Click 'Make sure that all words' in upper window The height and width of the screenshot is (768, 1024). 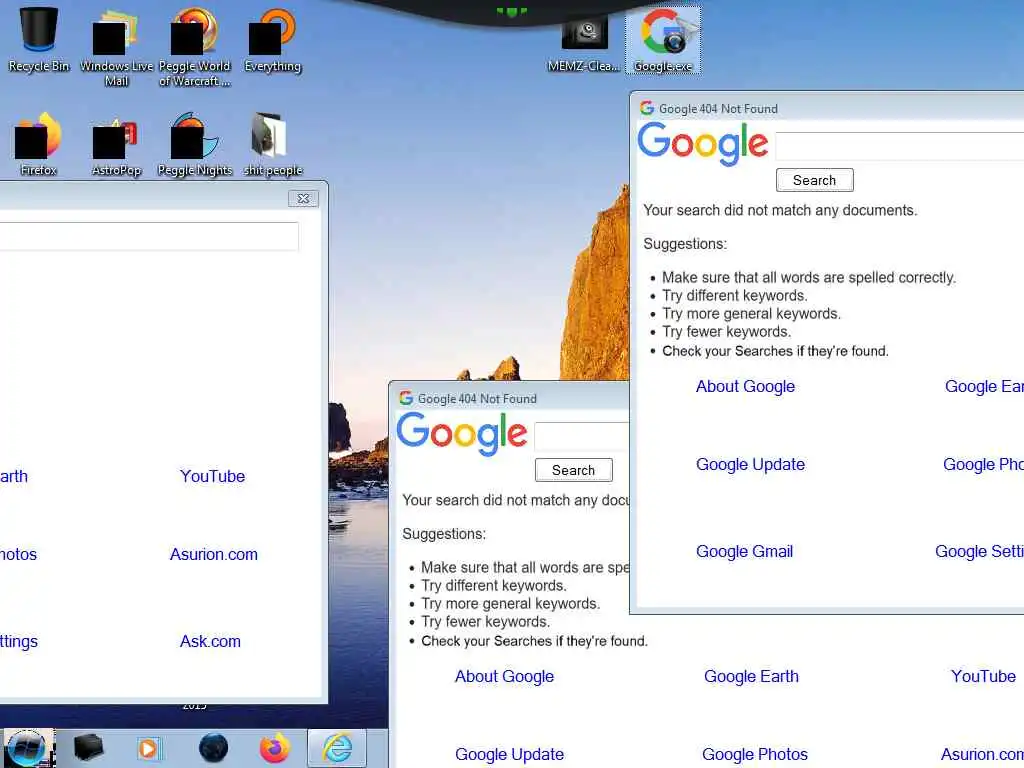point(808,278)
